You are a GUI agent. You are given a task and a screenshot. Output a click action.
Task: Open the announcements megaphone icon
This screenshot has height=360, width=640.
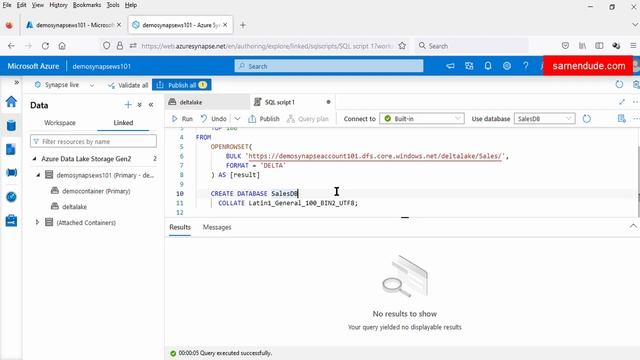click(x=450, y=66)
